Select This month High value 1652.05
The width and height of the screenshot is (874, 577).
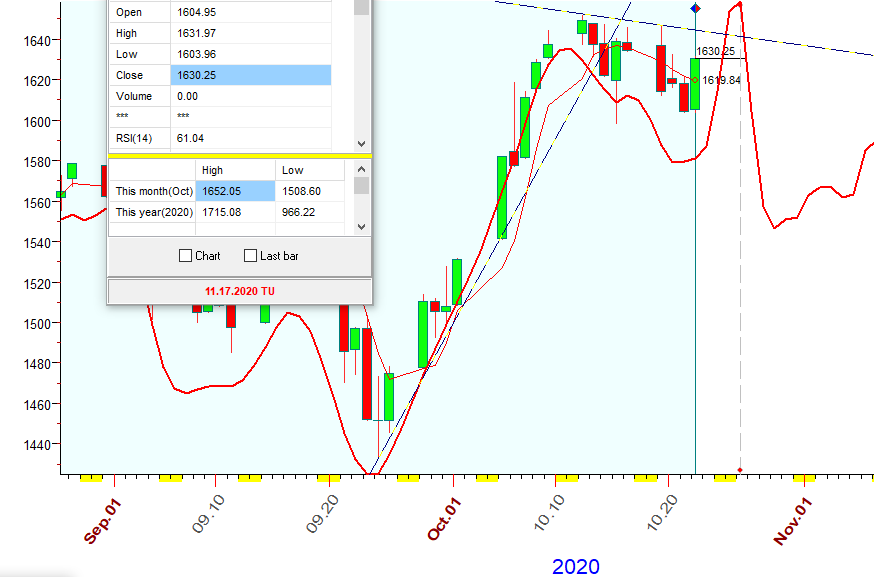234,191
